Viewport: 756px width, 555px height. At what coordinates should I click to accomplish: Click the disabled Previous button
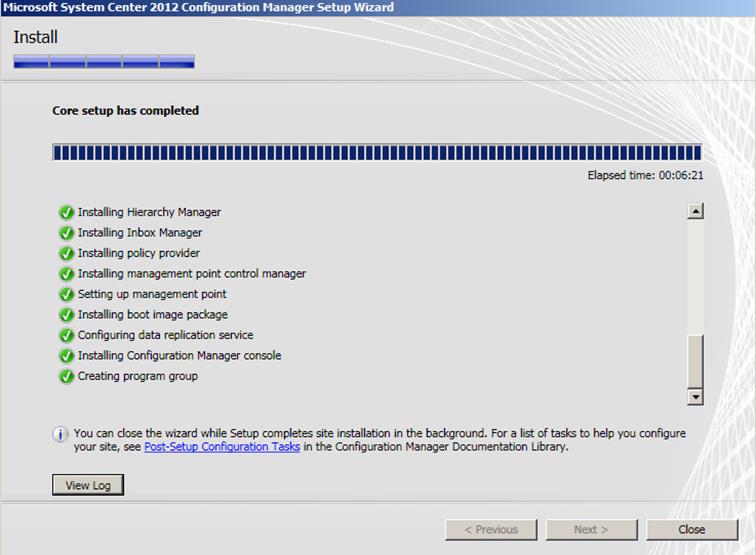(x=491, y=529)
